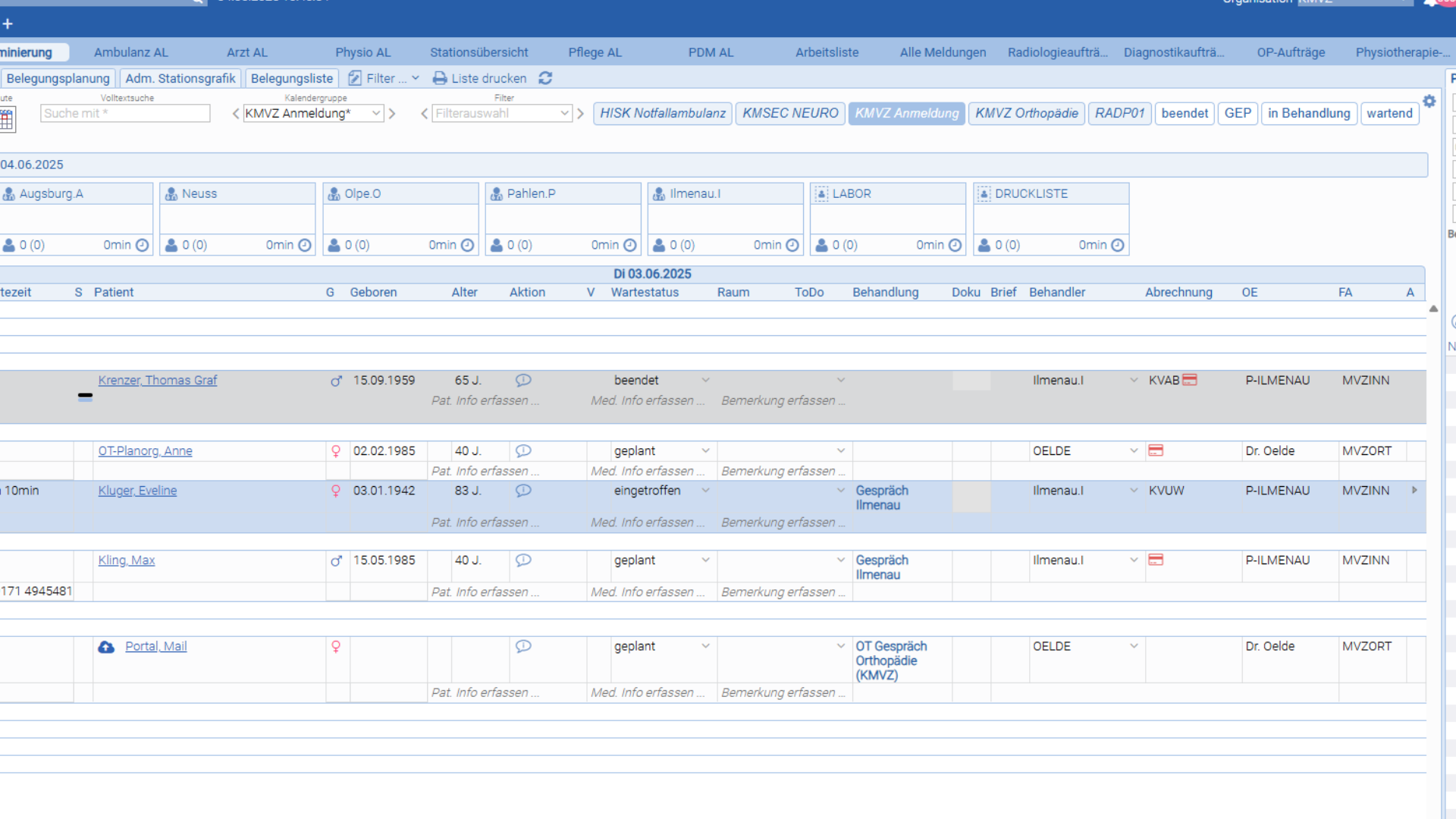The height and width of the screenshot is (819, 1456).
Task: Toggle the in Behandlung filter chip
Action: point(1309,113)
